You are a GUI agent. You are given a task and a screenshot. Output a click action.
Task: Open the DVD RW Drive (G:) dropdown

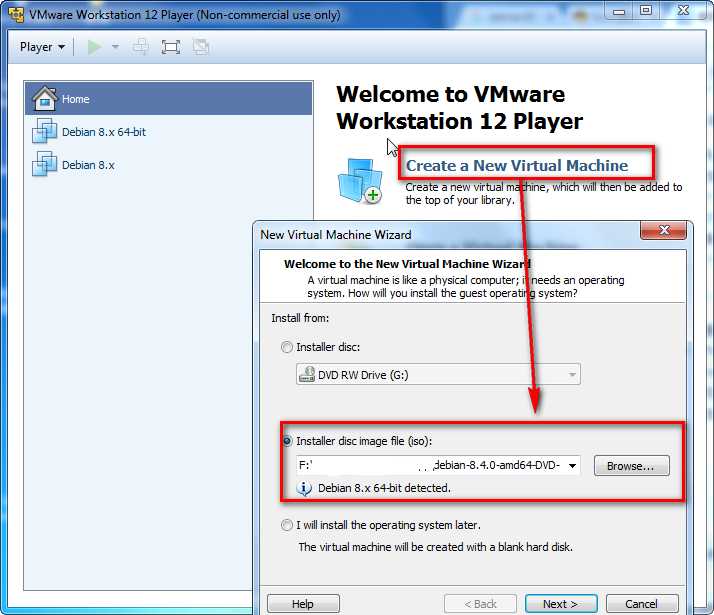(x=438, y=375)
